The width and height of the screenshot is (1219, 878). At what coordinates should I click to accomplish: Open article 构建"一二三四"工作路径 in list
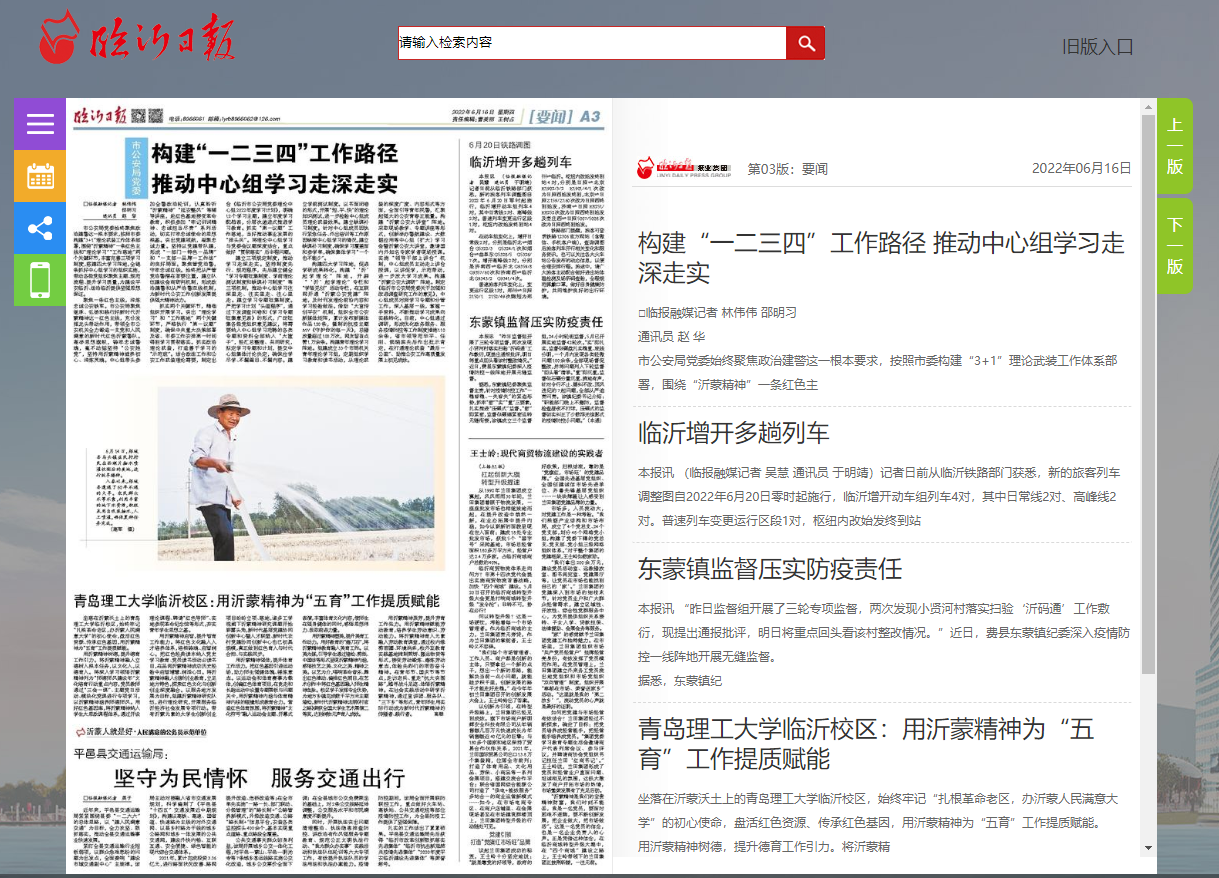pyautogui.click(x=881, y=257)
